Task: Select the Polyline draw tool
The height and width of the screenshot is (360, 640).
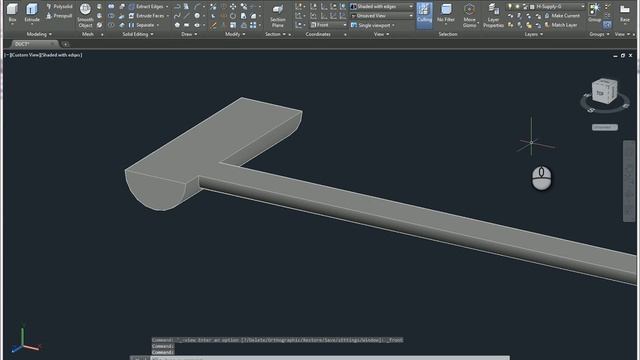Action: coord(177,7)
